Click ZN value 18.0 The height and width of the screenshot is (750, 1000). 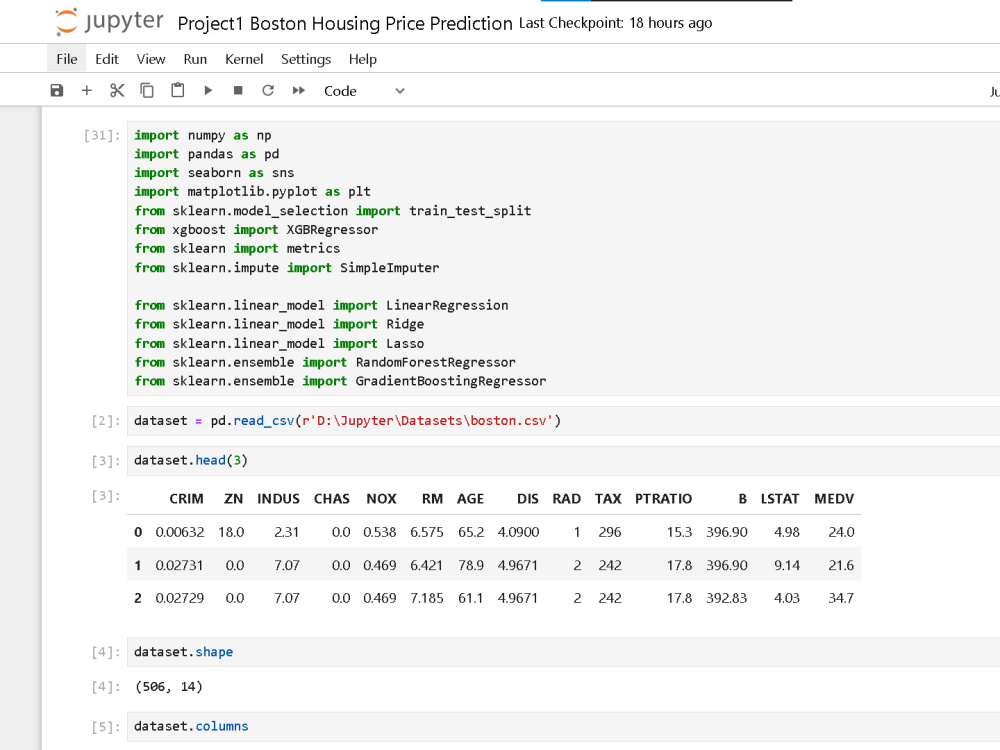(x=231, y=532)
